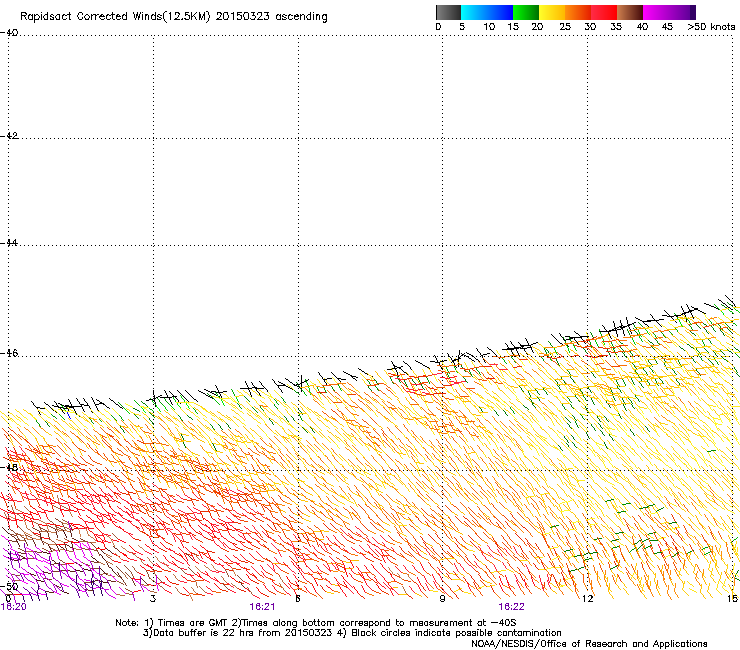Click the -40 latitude axis label
Screen dimensions: 740x650
(9, 33)
